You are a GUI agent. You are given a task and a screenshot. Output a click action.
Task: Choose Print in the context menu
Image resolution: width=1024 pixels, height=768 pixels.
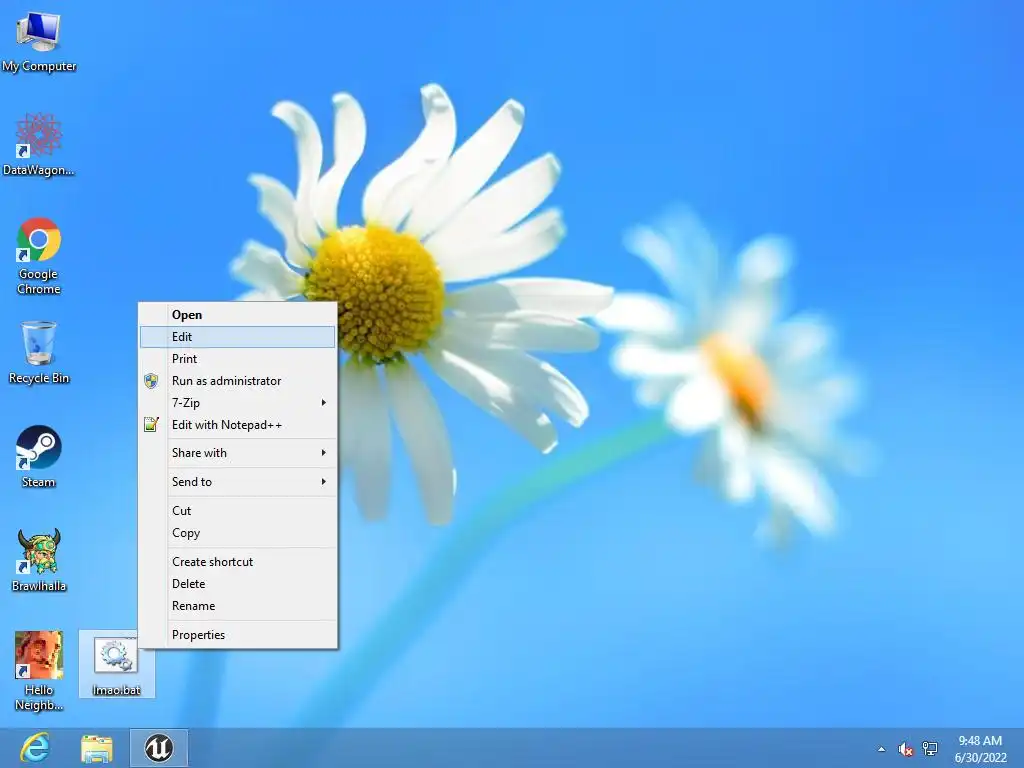pyautogui.click(x=238, y=359)
